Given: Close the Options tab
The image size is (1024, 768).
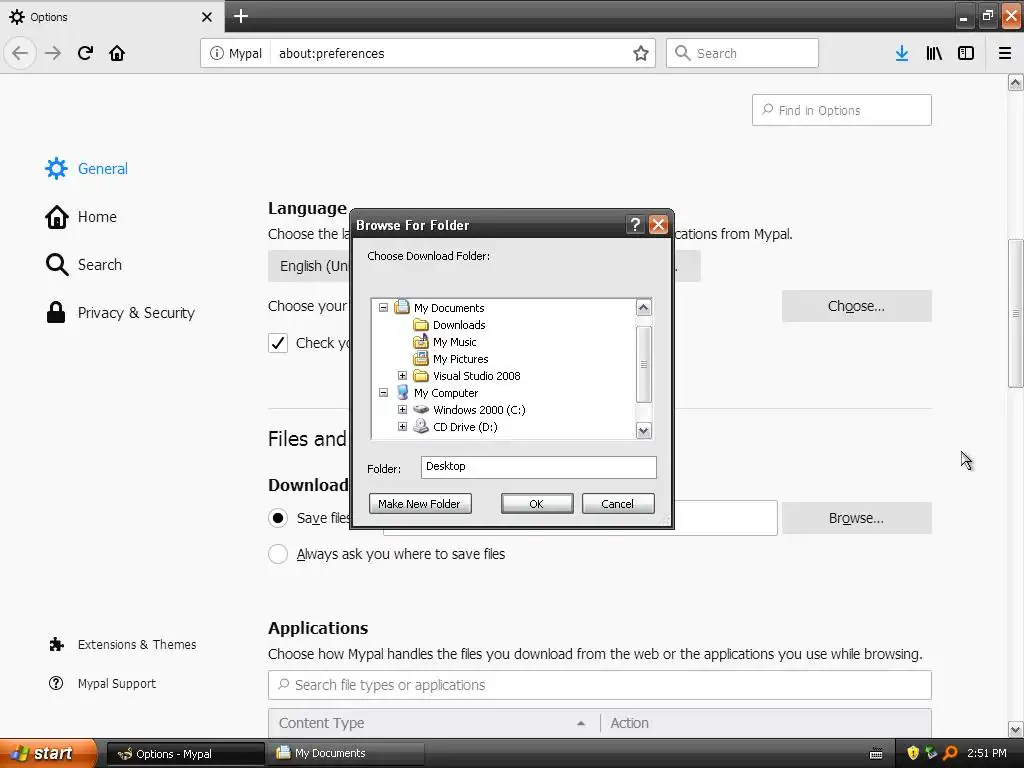Looking at the screenshot, I should tap(206, 17).
